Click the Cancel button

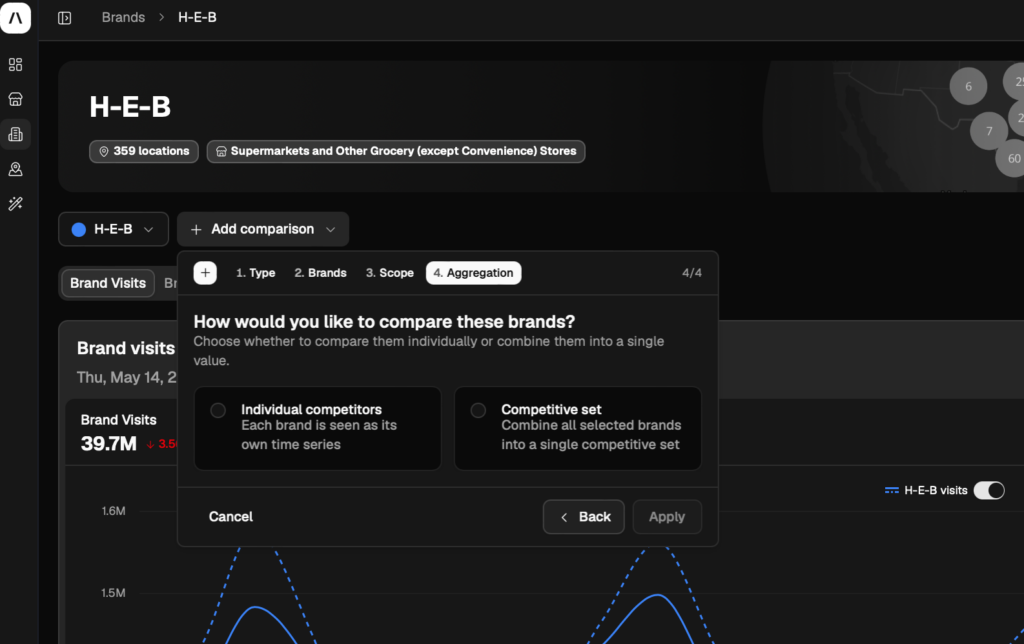[231, 517]
